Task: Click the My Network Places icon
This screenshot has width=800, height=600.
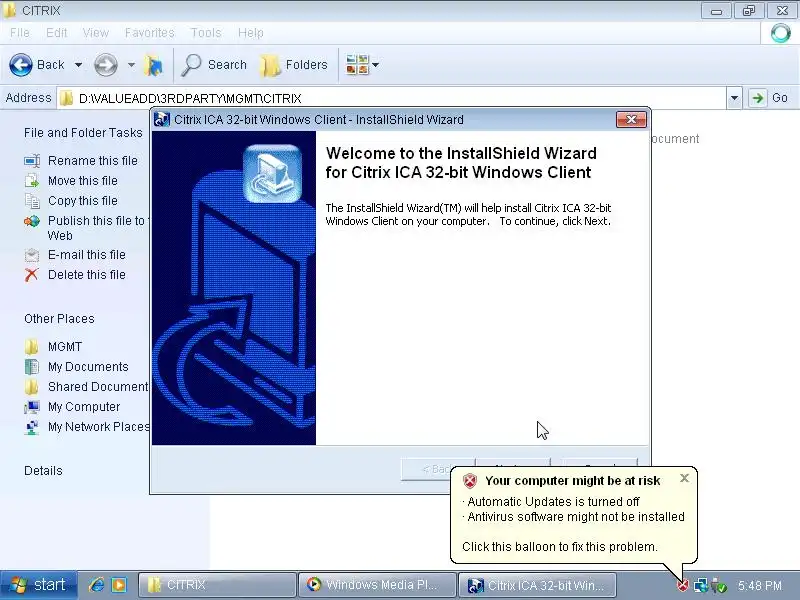Action: [x=32, y=427]
